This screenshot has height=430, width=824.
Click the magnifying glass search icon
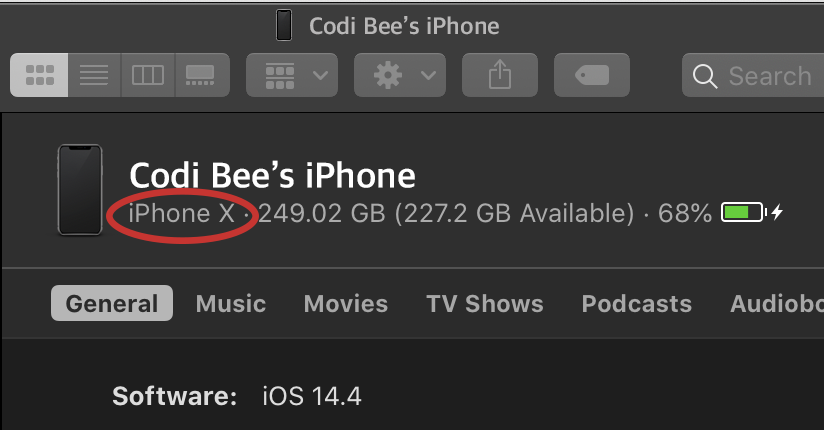[x=706, y=76]
